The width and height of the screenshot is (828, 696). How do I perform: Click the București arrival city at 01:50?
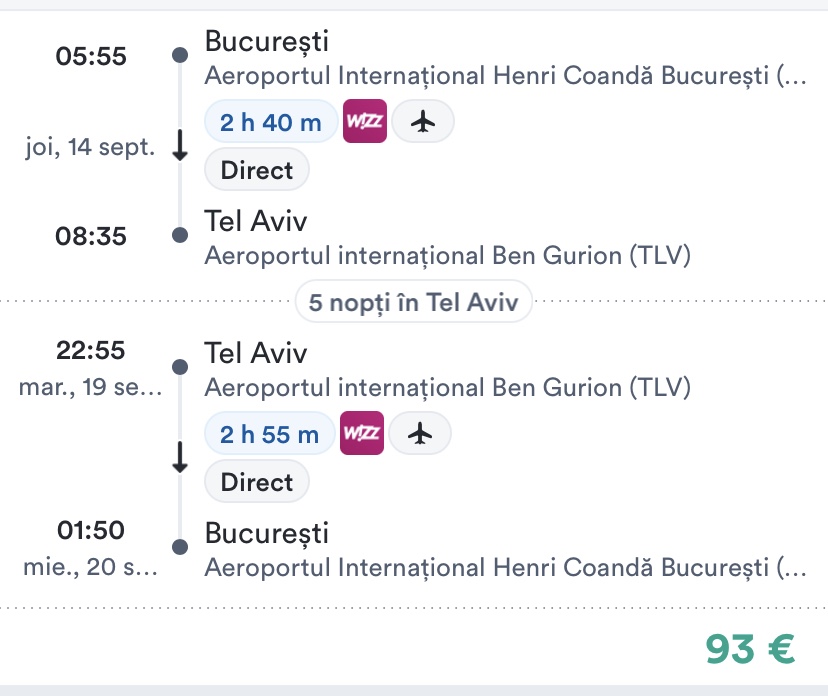point(266,532)
